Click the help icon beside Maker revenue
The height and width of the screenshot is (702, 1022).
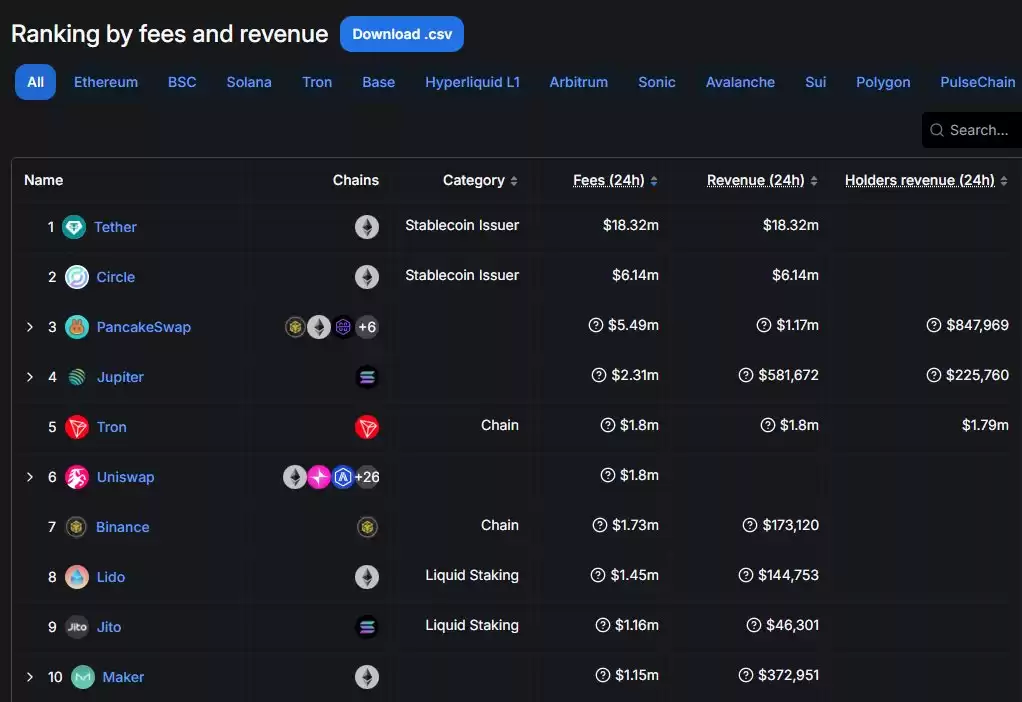(746, 675)
